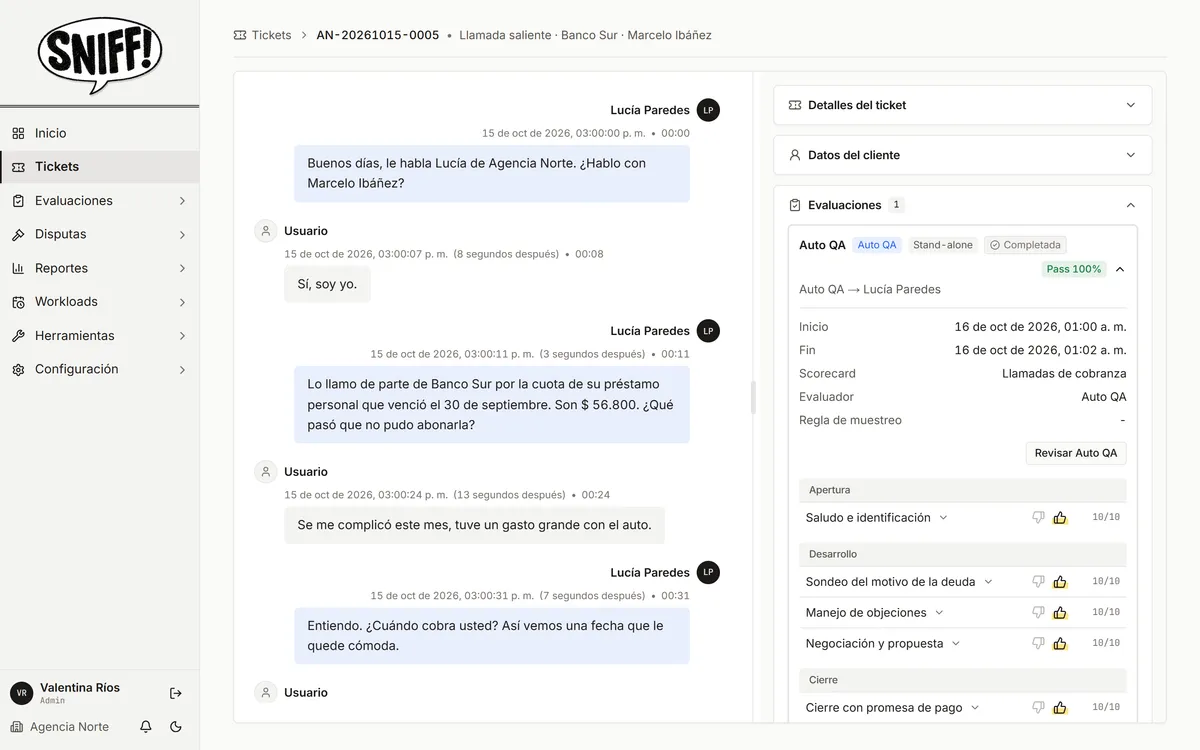Click the Disputas gavel icon

click(x=18, y=234)
